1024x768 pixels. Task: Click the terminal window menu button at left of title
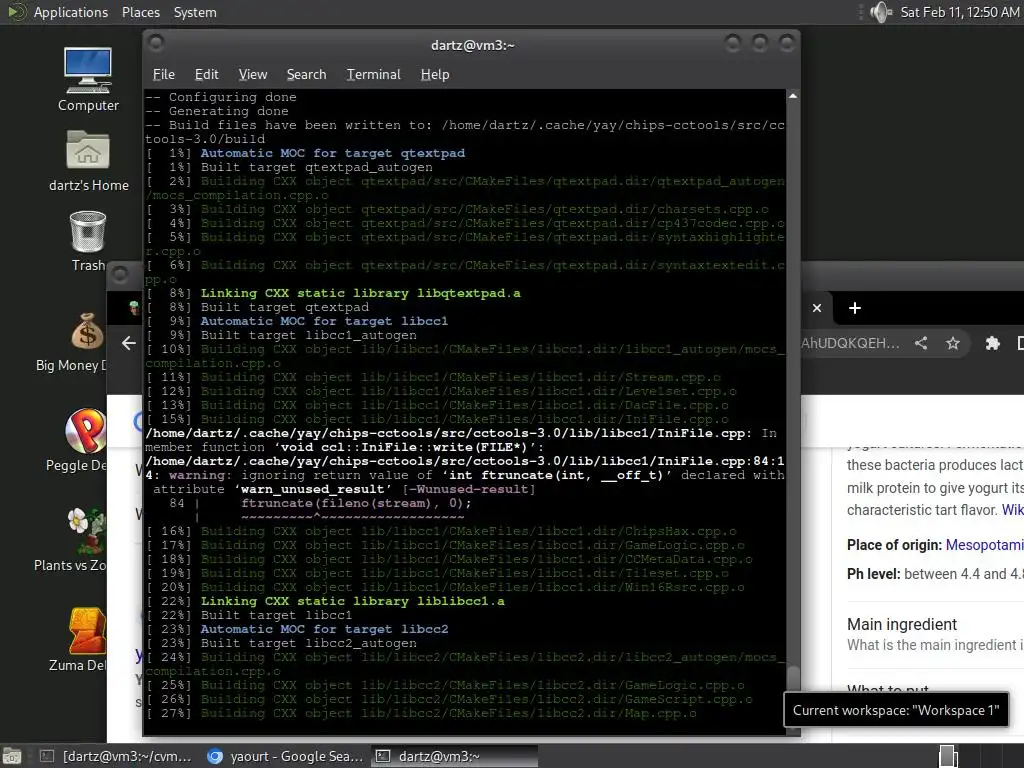[x=156, y=44]
